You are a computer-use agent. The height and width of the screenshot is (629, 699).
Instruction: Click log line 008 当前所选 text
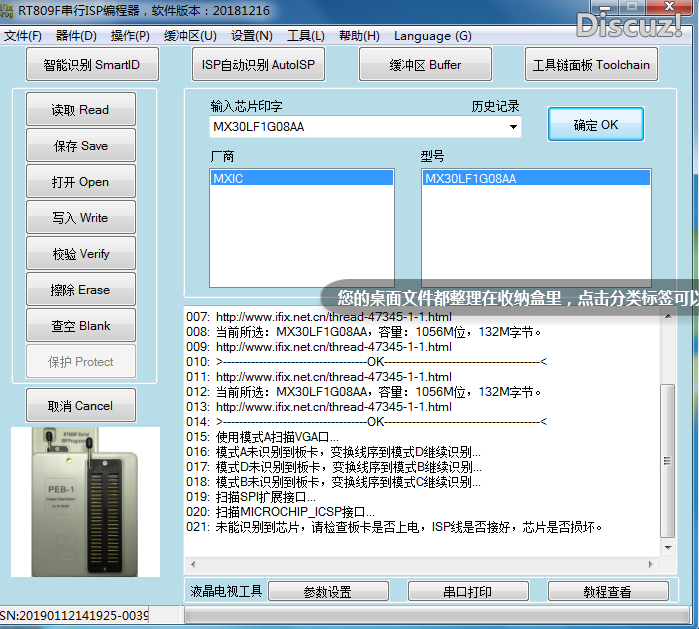tap(378, 332)
